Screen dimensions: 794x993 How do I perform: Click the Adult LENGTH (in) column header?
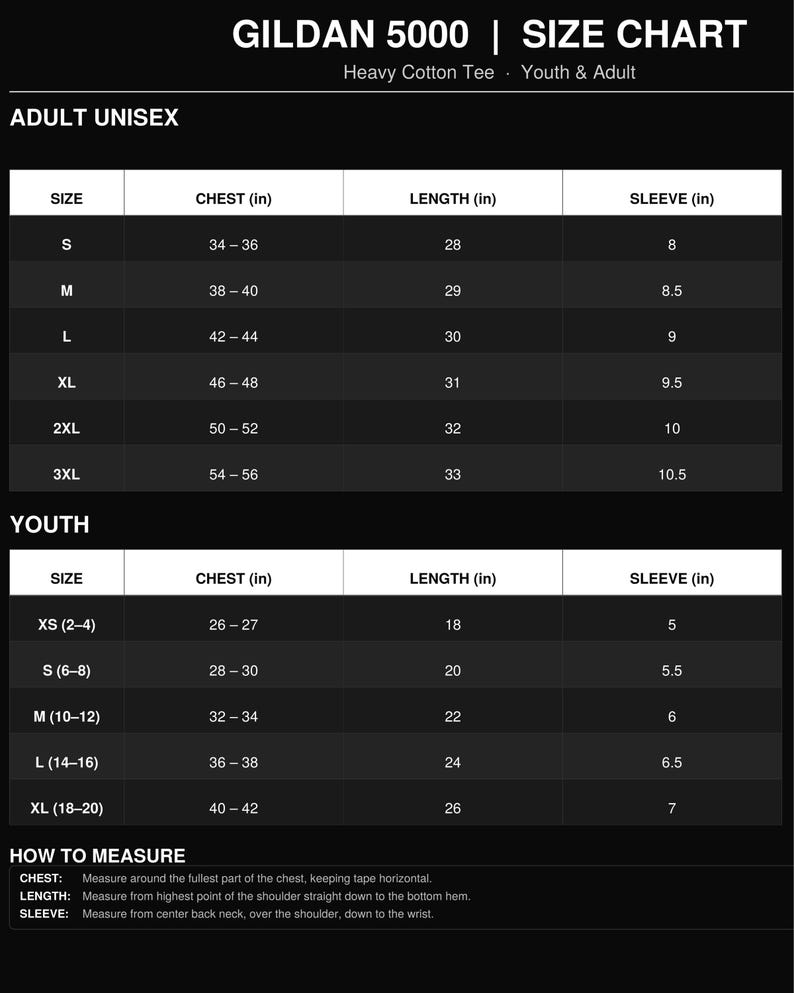(x=453, y=199)
